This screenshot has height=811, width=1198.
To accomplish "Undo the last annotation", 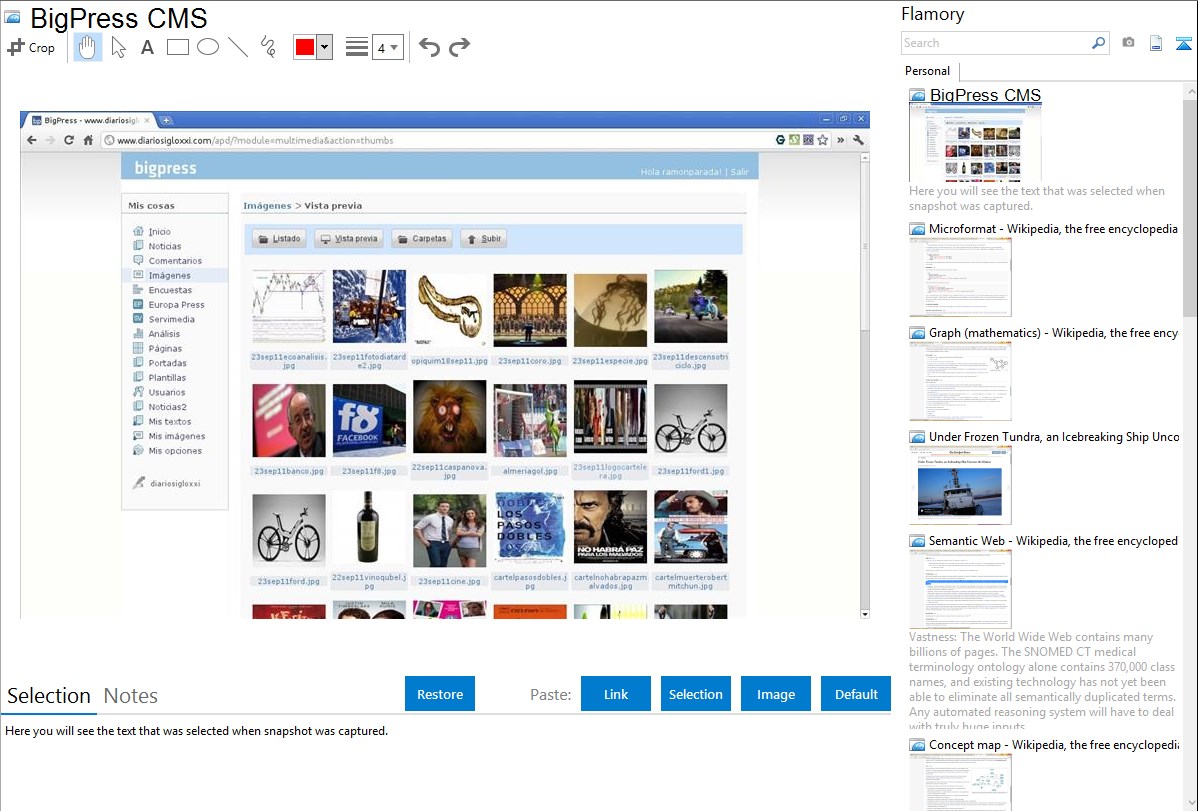I will pyautogui.click(x=429, y=47).
